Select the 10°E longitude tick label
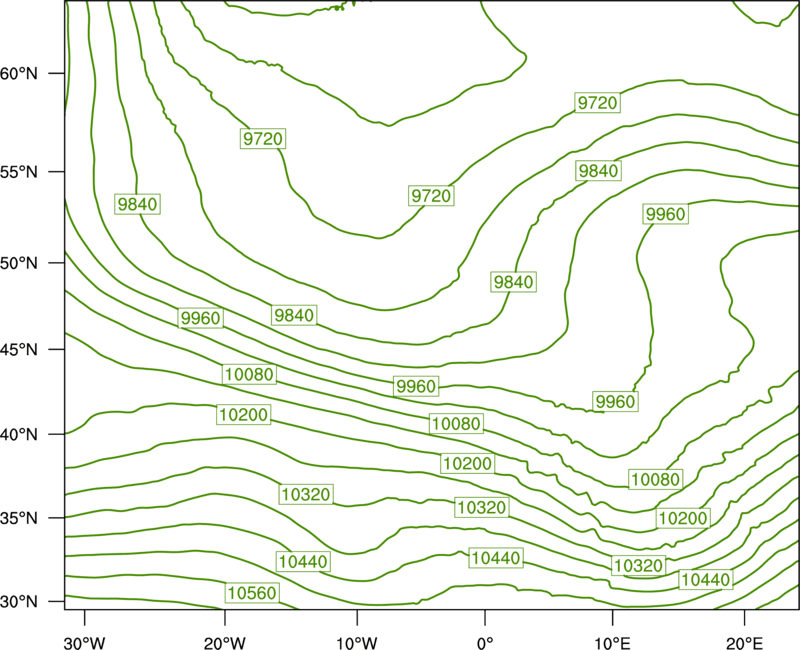 (x=611, y=643)
